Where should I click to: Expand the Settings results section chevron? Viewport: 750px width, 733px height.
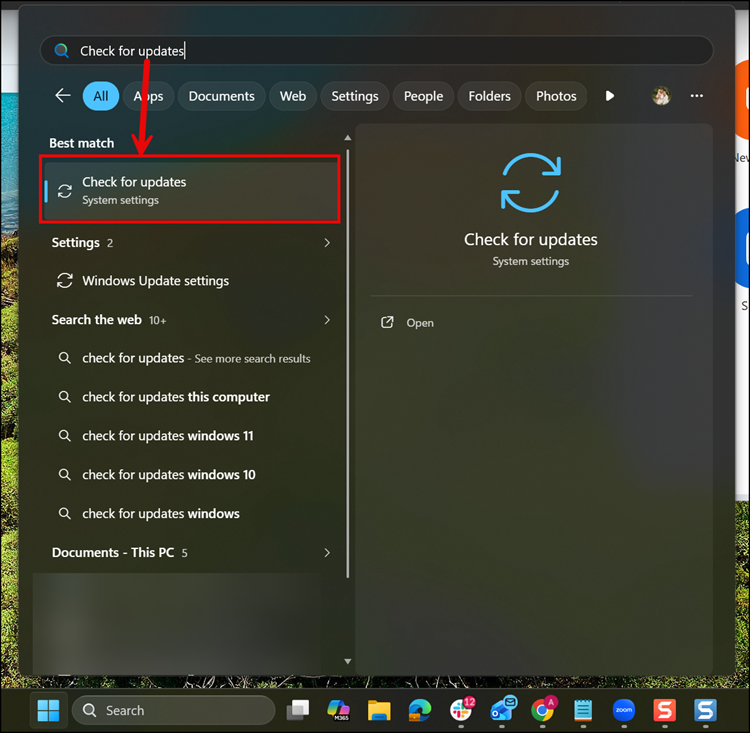(327, 243)
